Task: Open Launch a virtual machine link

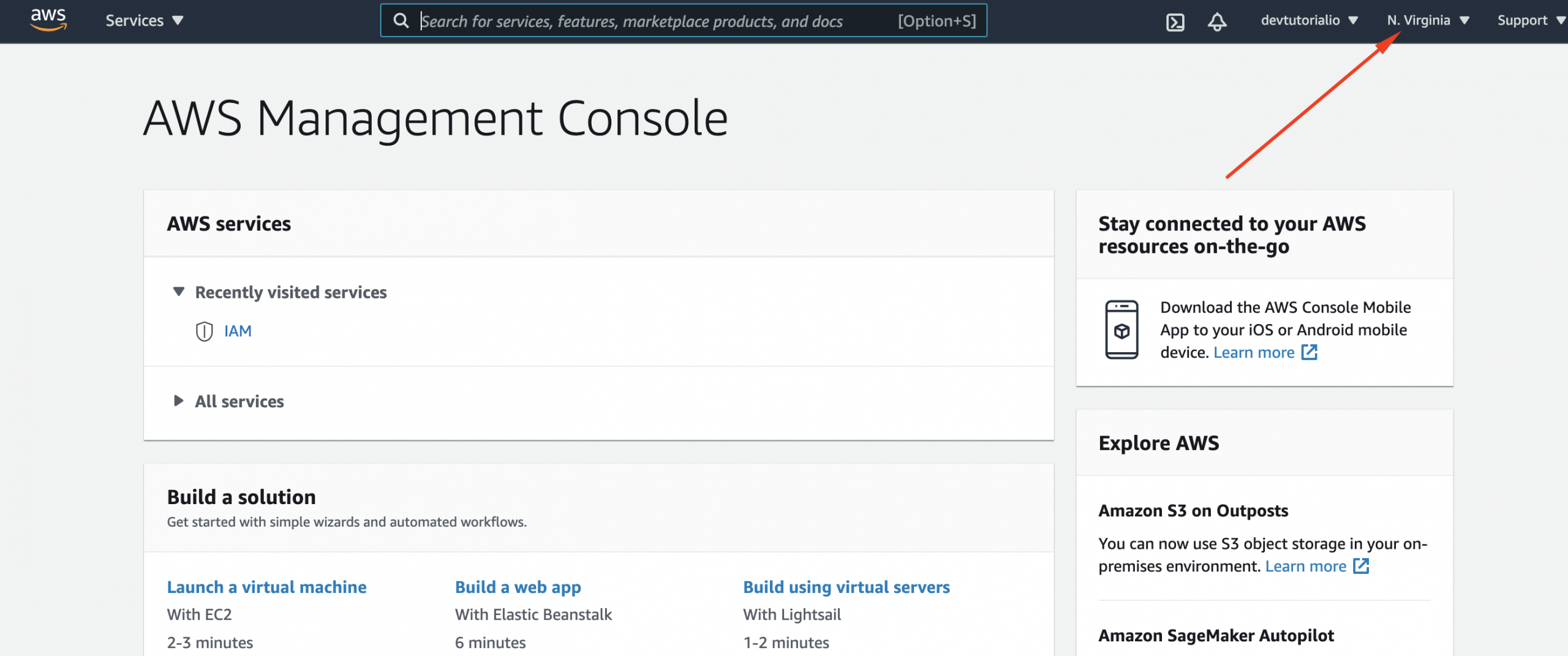Action: coord(266,587)
